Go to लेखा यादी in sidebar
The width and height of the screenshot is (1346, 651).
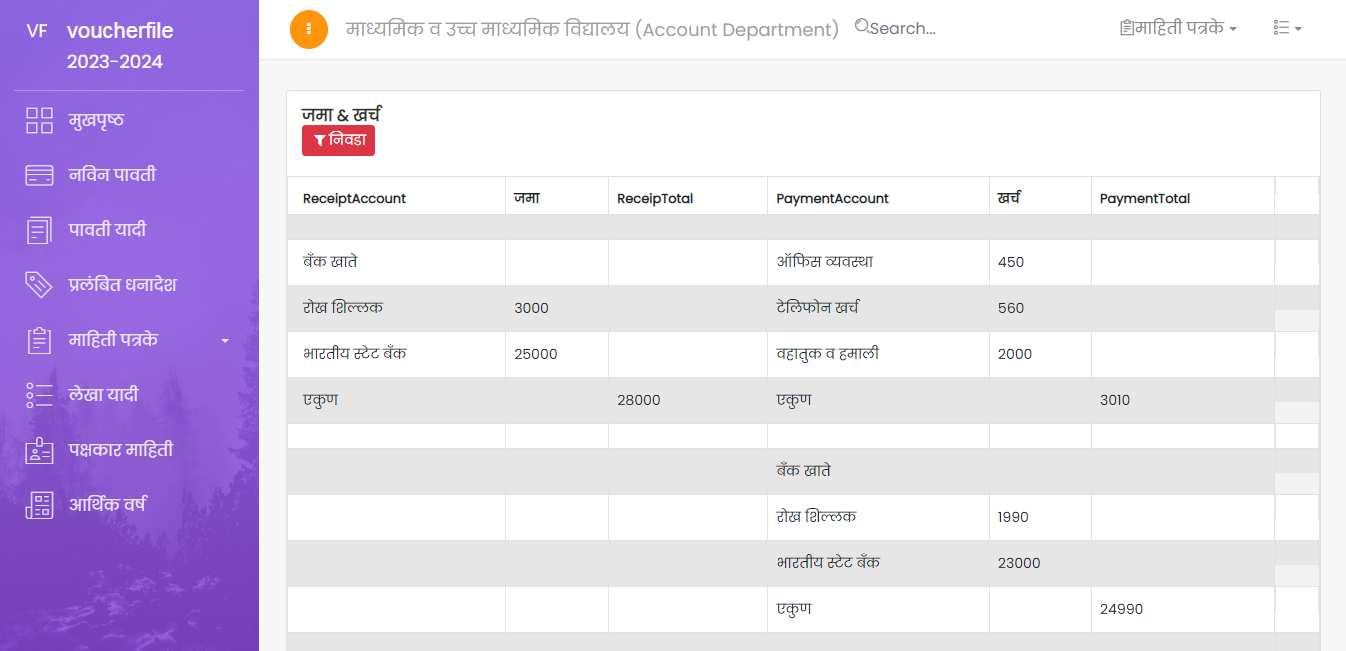(x=103, y=395)
